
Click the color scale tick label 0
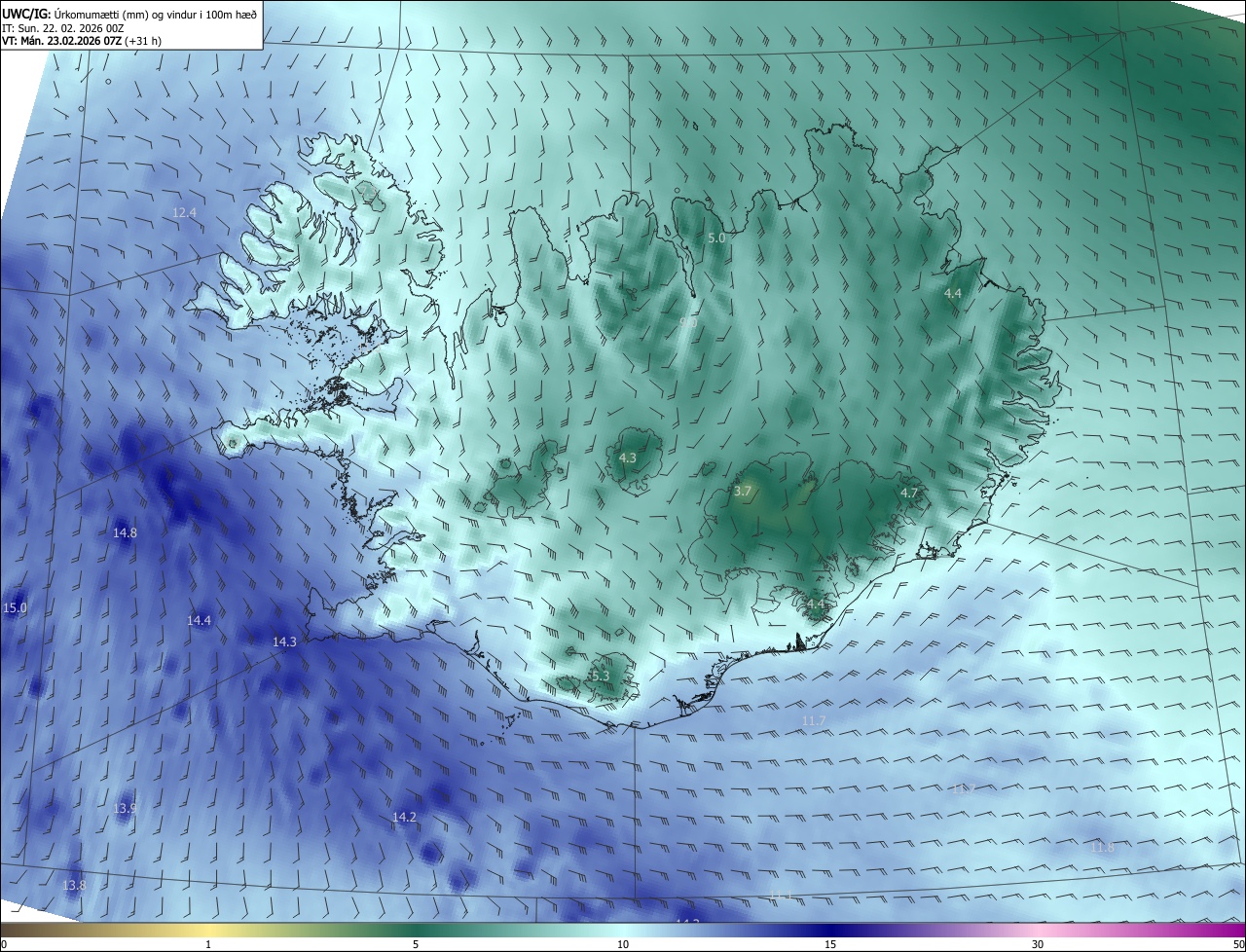pyautogui.click(x=4, y=944)
